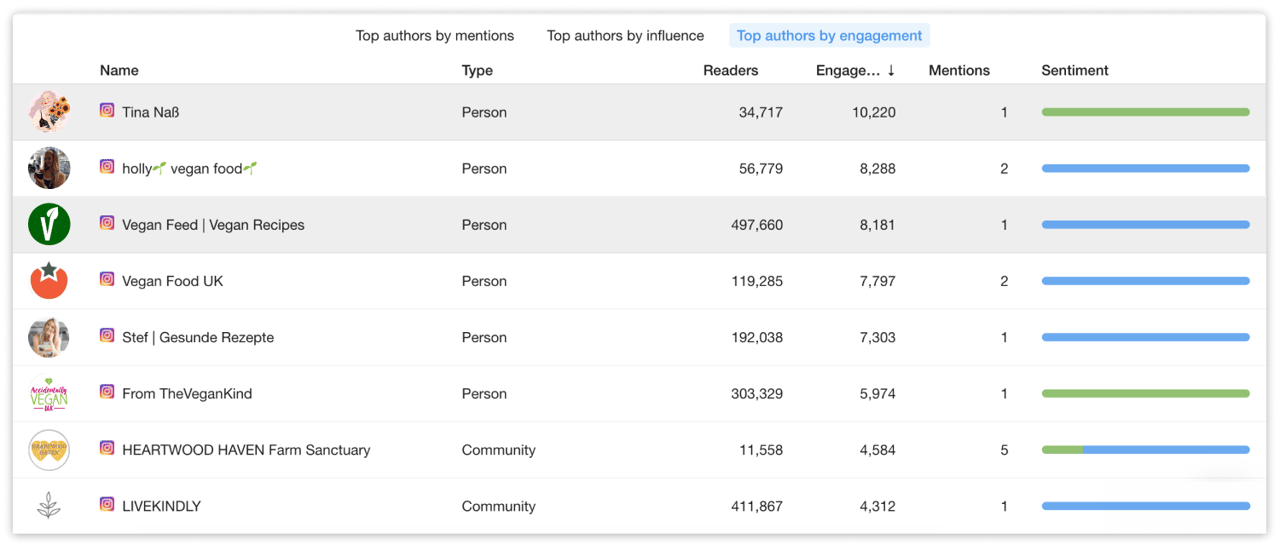Viewport: 1280px width, 550px height.
Task: Click holly vegan food blue sentiment bar
Action: 1145,168
